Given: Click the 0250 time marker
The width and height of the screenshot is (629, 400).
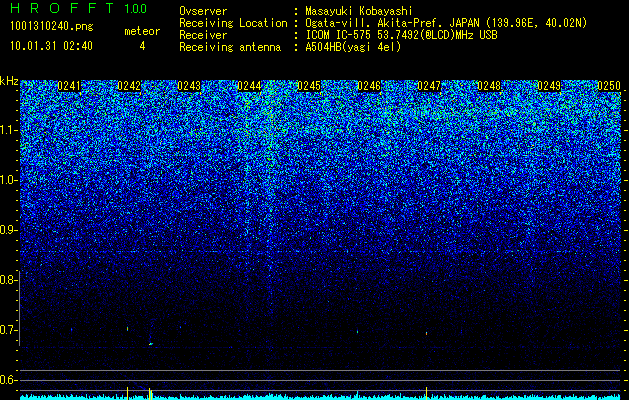Looking at the screenshot, I should click(609, 86).
